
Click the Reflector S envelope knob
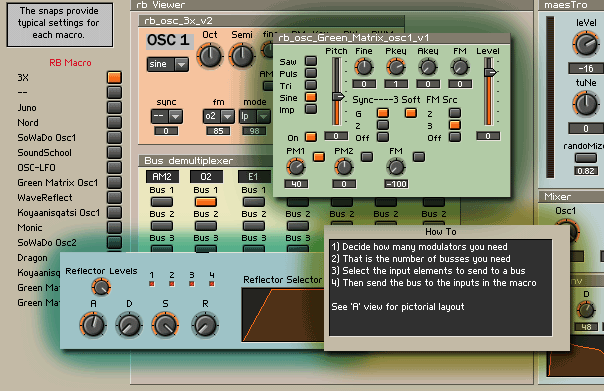(x=165, y=325)
